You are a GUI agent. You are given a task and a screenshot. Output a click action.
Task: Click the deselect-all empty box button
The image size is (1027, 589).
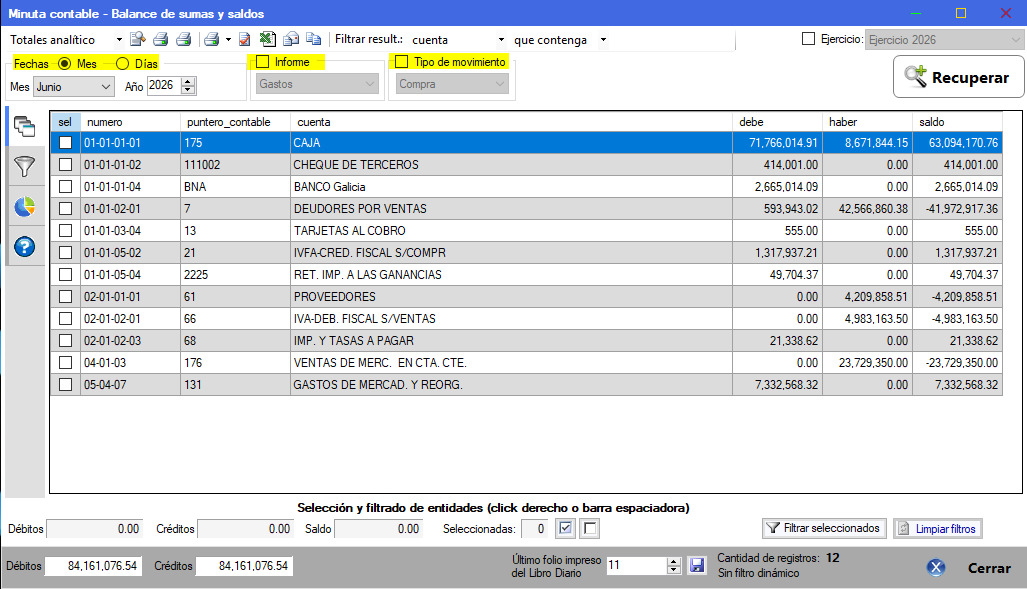click(590, 528)
